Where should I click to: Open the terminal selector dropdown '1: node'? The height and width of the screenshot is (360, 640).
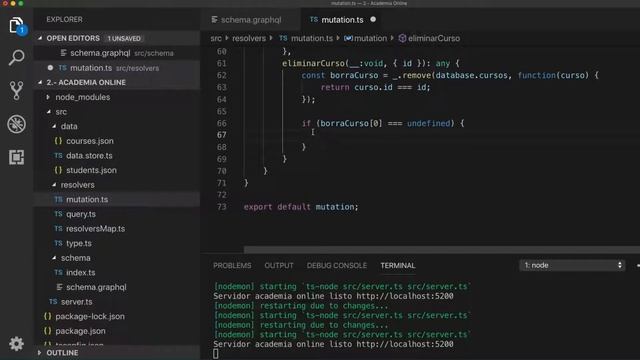click(x=572, y=265)
